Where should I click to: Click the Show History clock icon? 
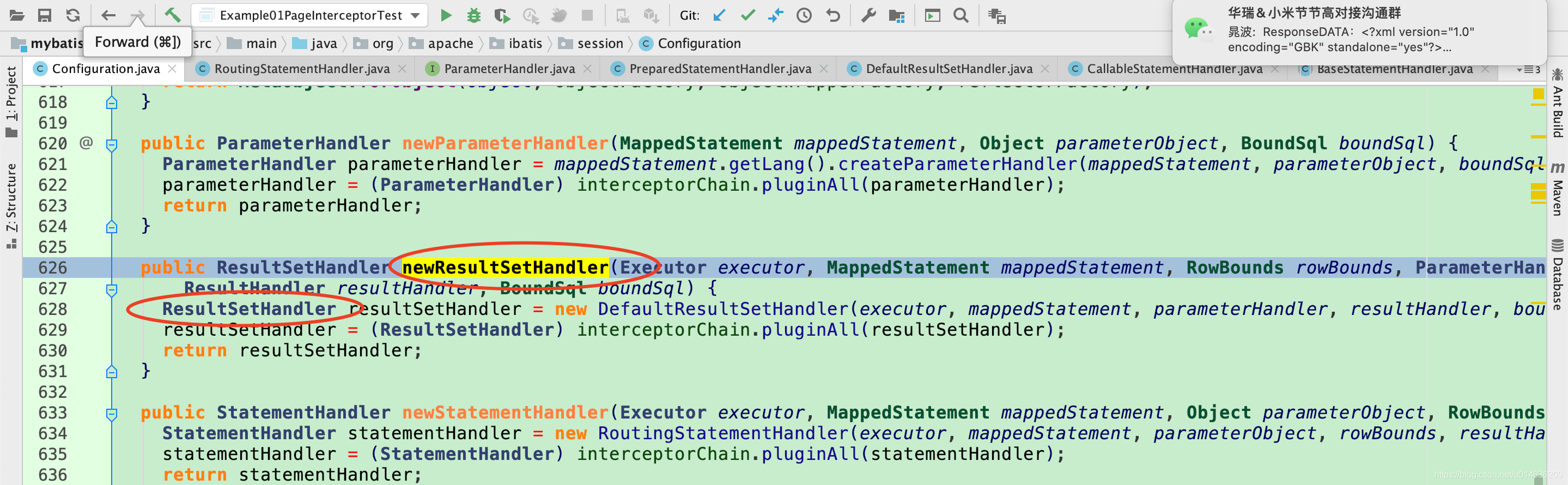pyautogui.click(x=804, y=15)
